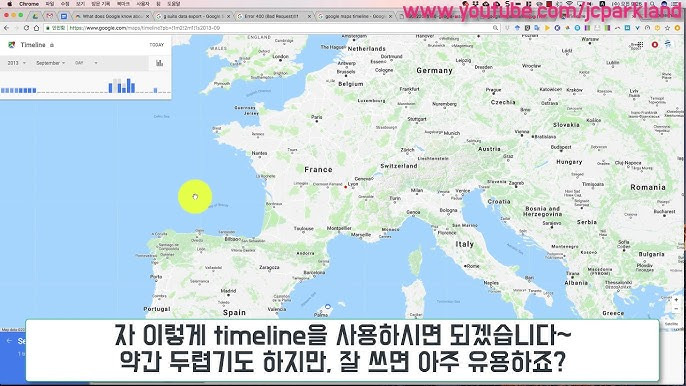Screen dimensions: 686x386
Task: Click the secure lock icon in address bar
Action: pyautogui.click(x=48, y=28)
